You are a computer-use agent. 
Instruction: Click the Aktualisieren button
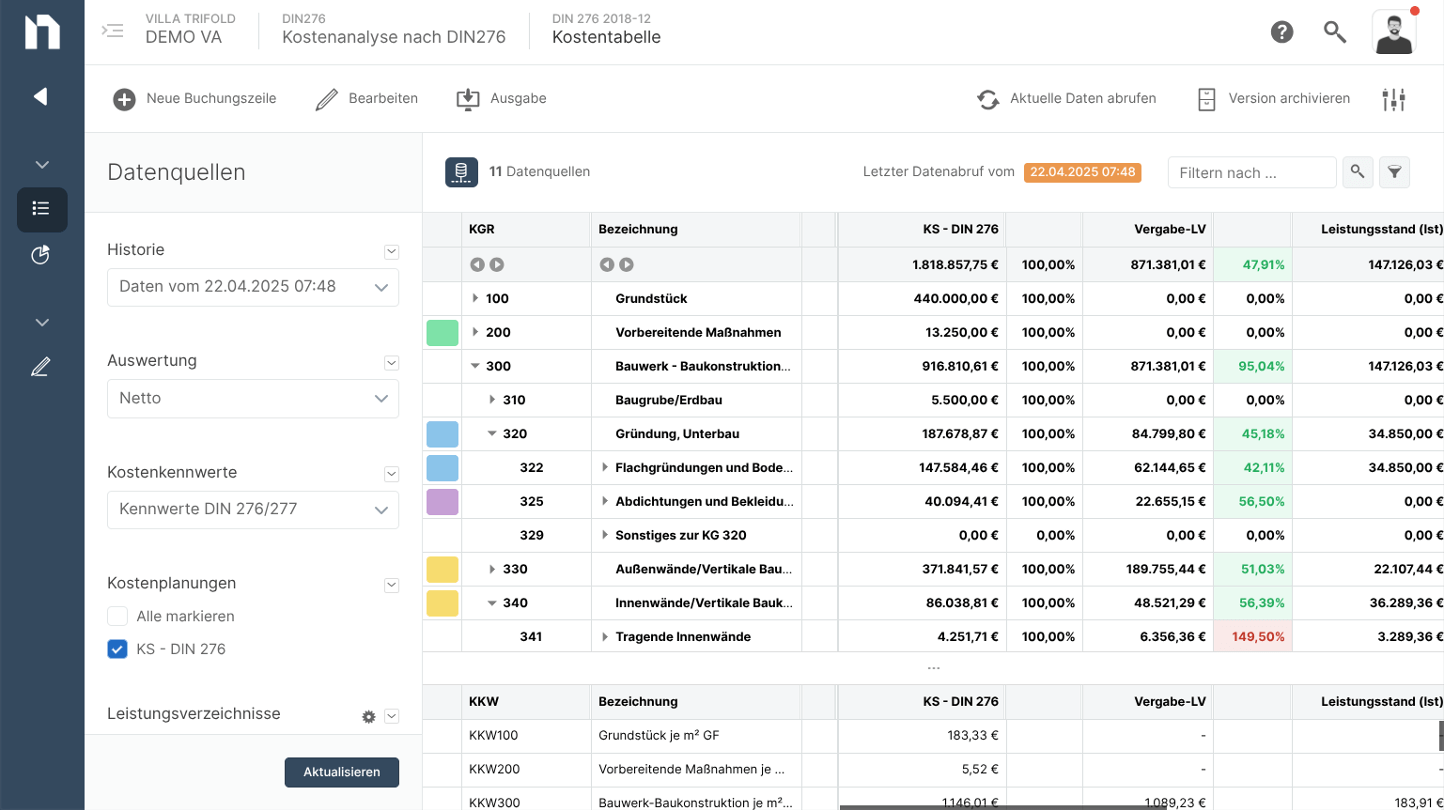pyautogui.click(x=342, y=772)
